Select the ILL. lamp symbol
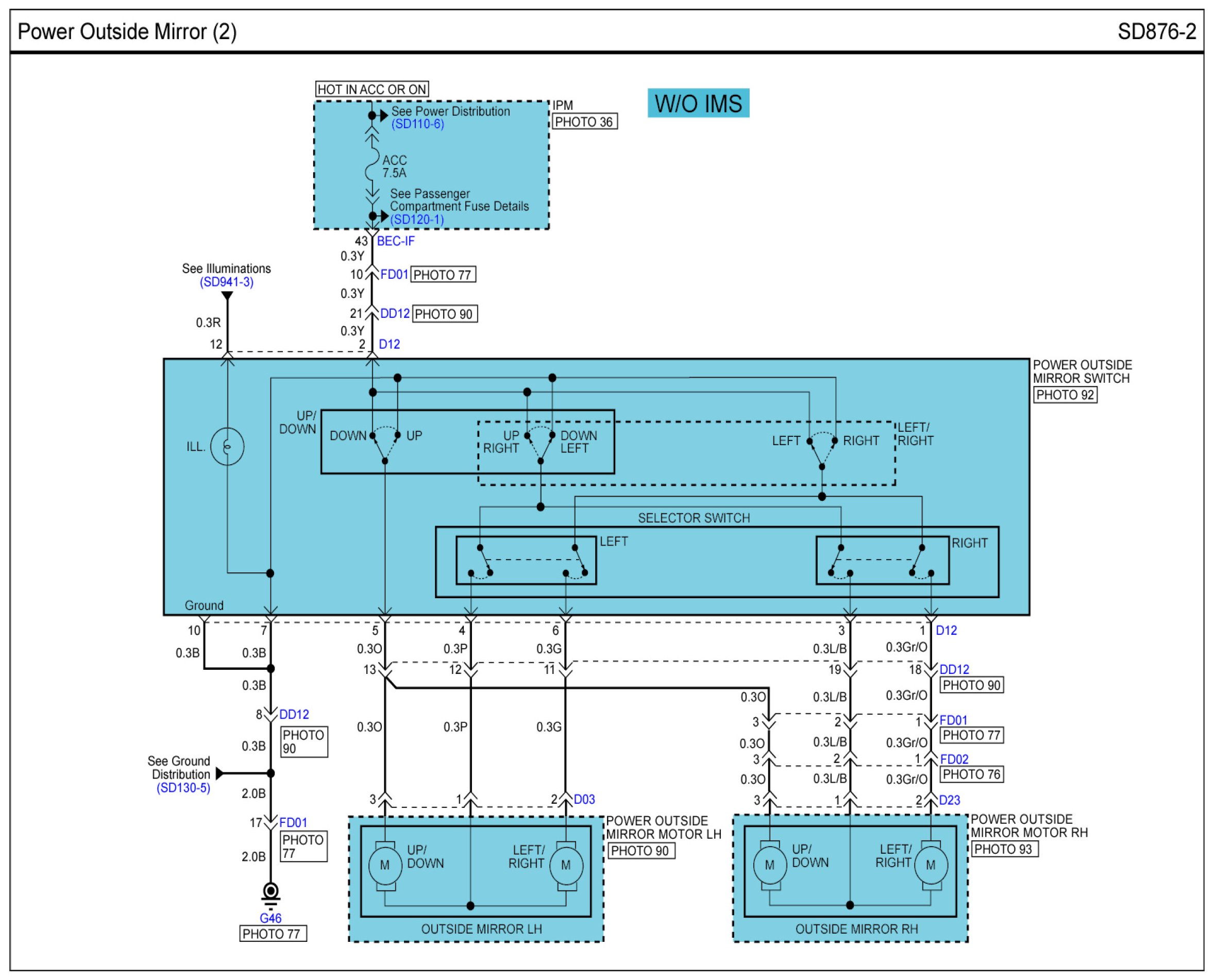This screenshot has width=1215, height=980. 227,447
